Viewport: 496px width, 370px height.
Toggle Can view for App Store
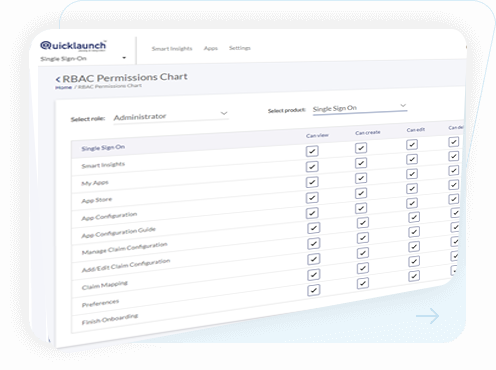(x=312, y=182)
